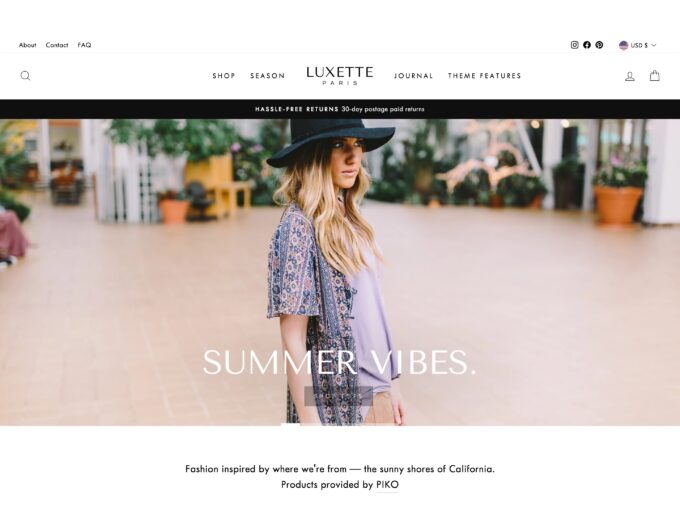680x510 pixels.
Task: Open the FAQ link
Action: (x=84, y=45)
